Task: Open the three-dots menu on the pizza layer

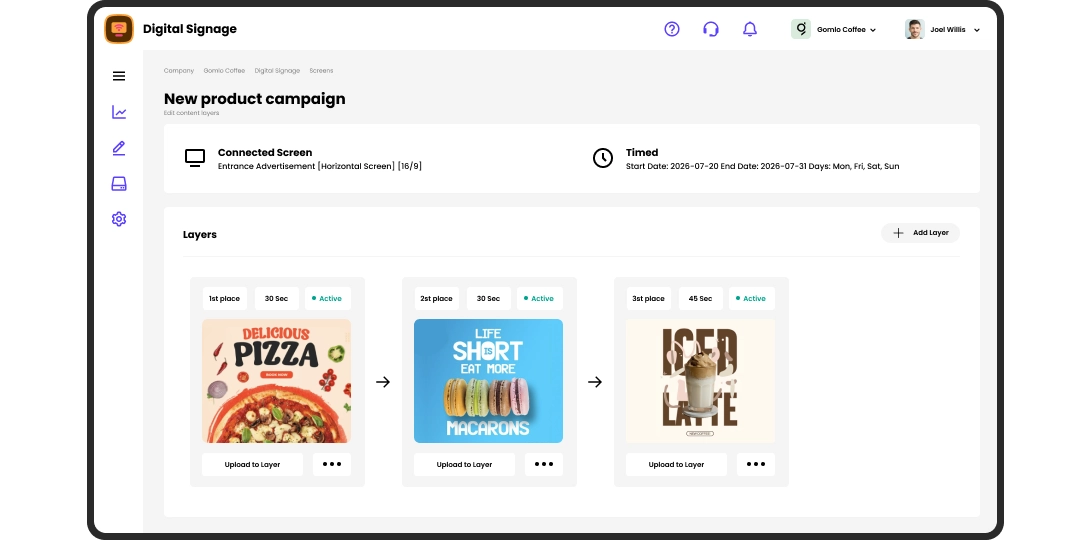Action: pyautogui.click(x=332, y=464)
